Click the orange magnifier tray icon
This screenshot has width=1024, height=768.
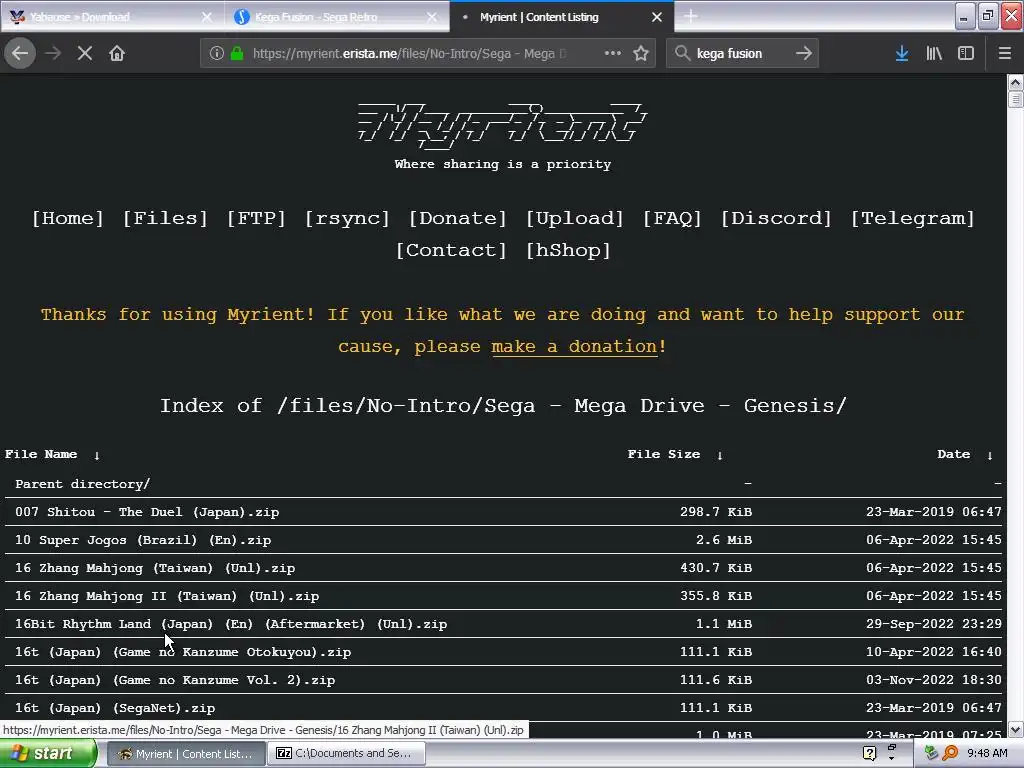click(950, 754)
